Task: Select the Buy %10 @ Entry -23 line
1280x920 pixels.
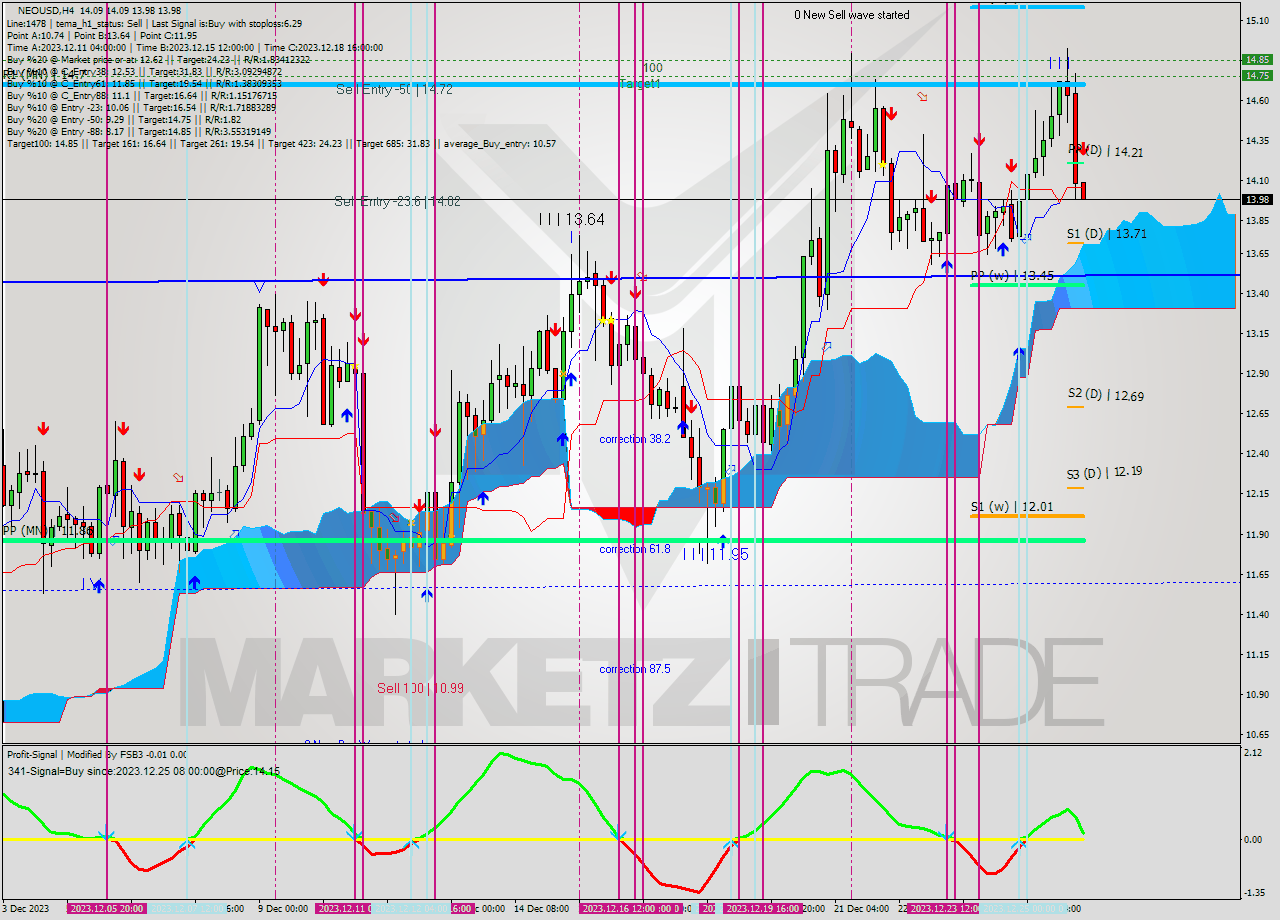Action: pos(141,107)
